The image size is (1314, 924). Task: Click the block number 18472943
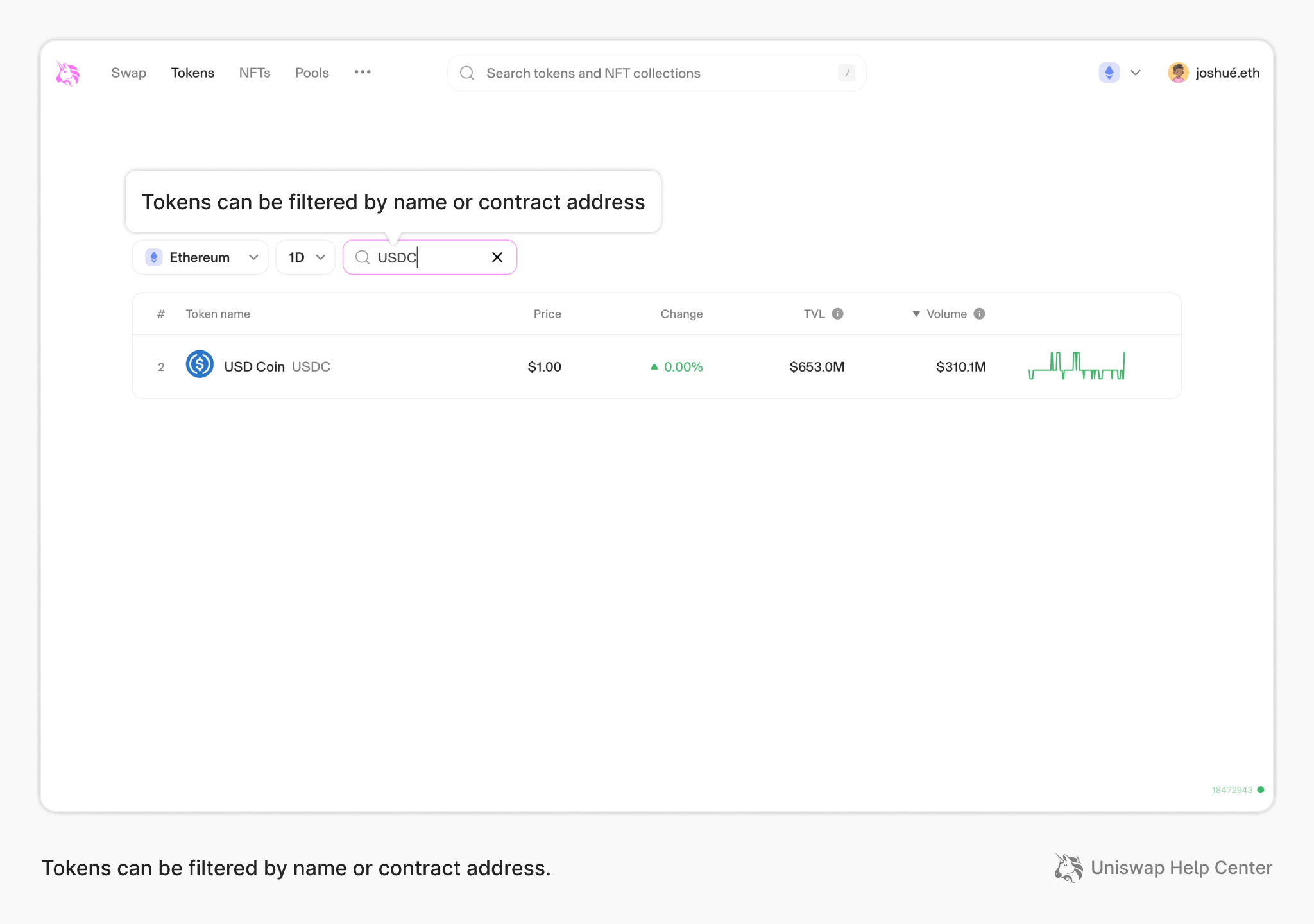(1232, 790)
